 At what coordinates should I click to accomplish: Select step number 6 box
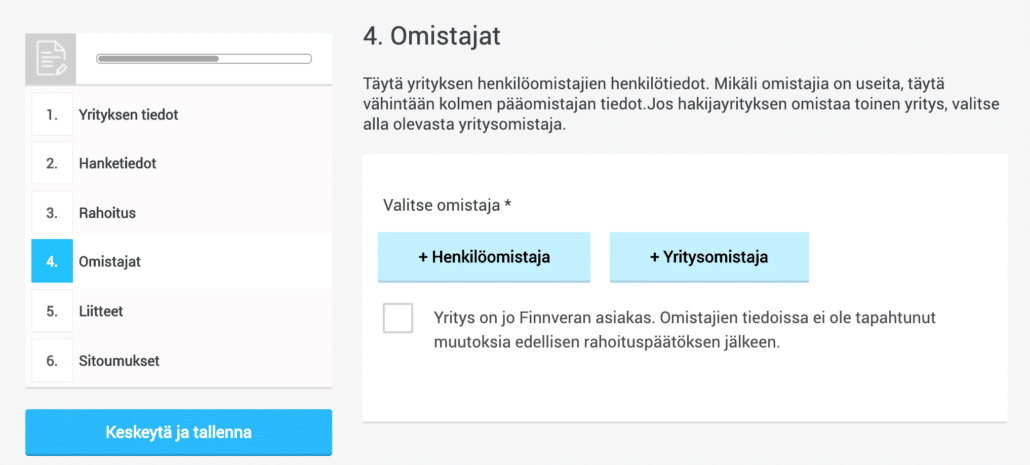[52, 361]
